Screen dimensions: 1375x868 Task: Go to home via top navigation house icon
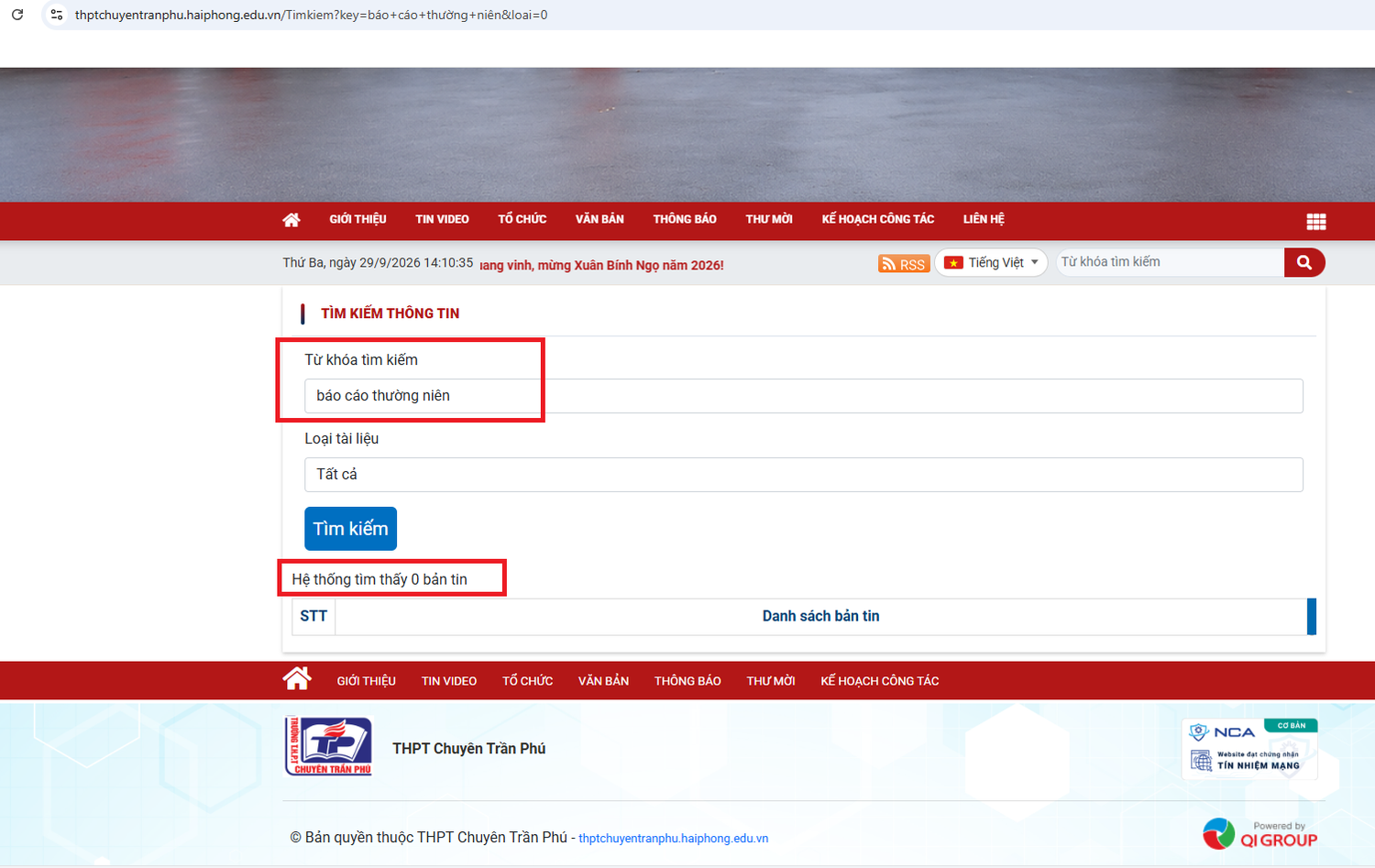click(291, 220)
